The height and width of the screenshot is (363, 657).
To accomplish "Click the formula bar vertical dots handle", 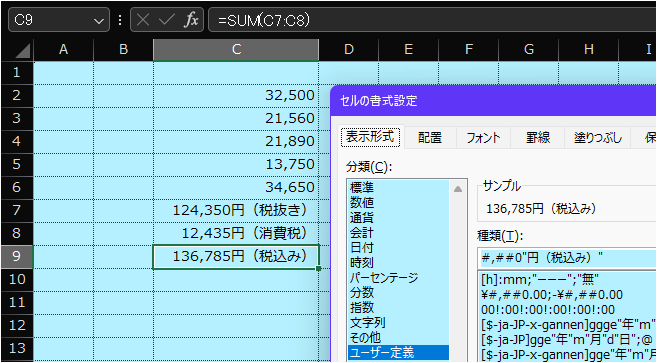I will pos(120,20).
